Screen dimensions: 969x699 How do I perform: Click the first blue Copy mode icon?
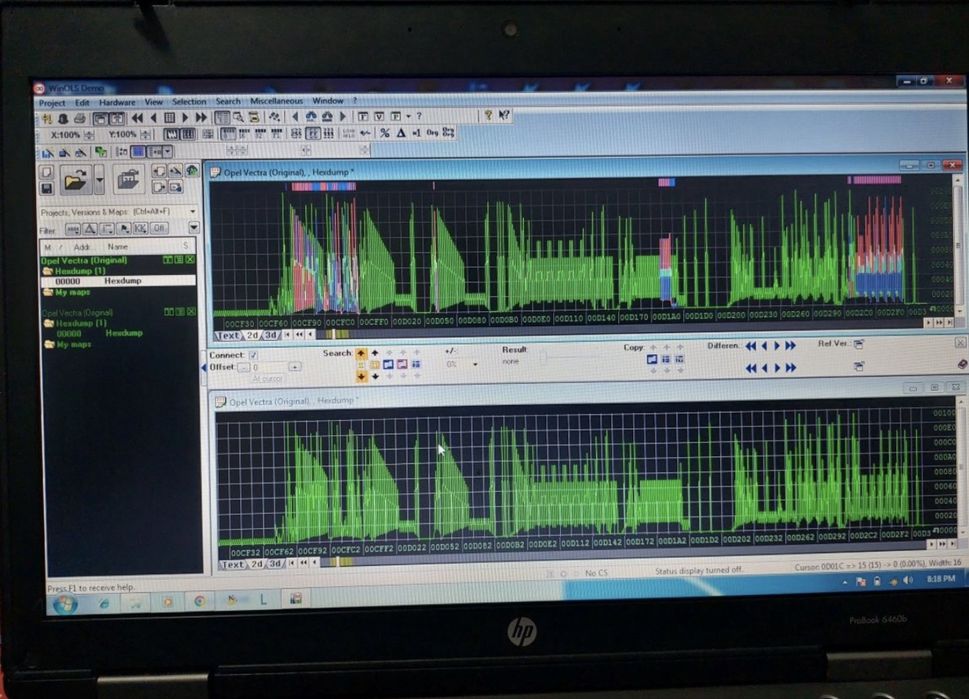tap(652, 359)
